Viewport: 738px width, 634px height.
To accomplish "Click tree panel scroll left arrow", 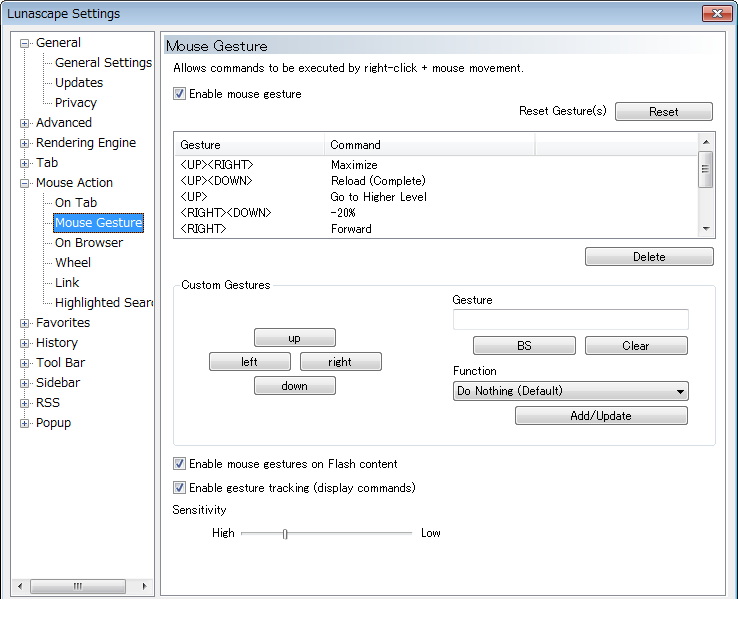I will click(x=20, y=586).
